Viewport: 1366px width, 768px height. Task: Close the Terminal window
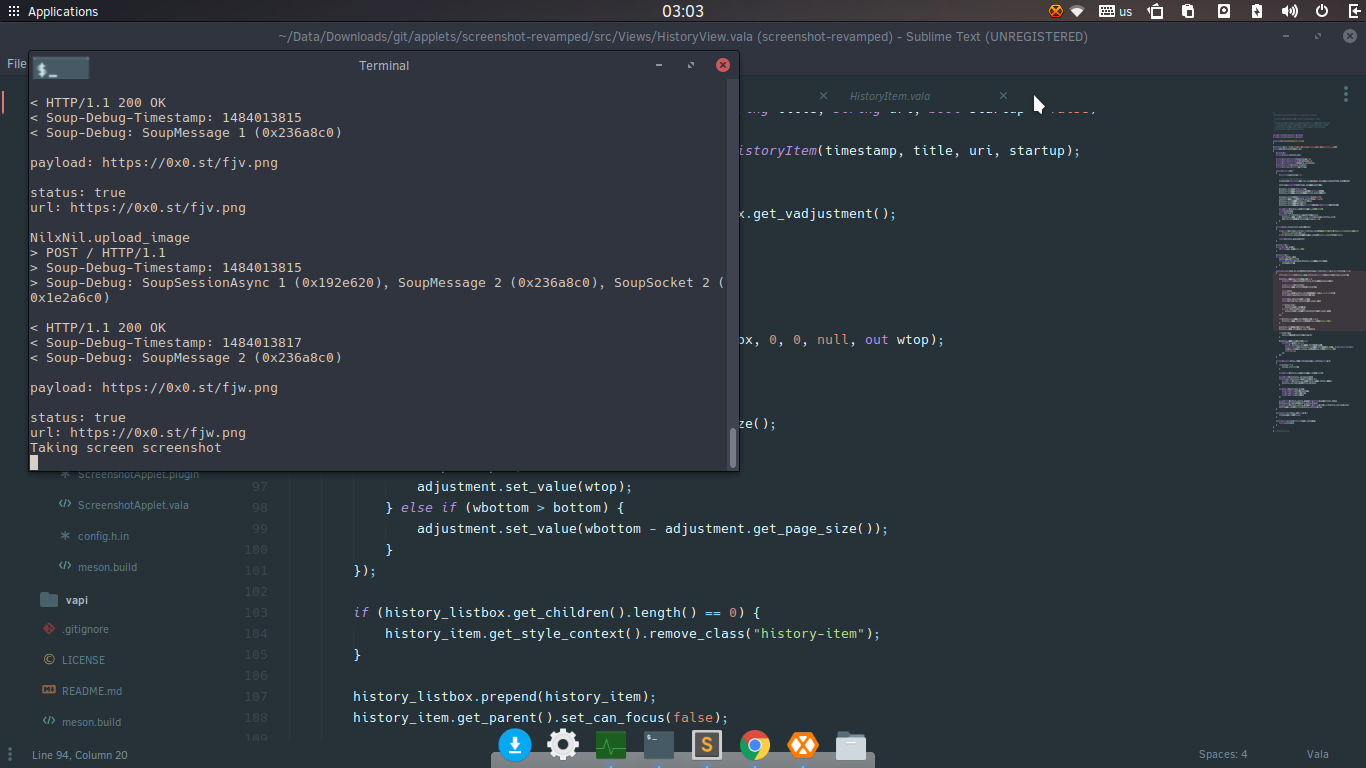(x=722, y=65)
